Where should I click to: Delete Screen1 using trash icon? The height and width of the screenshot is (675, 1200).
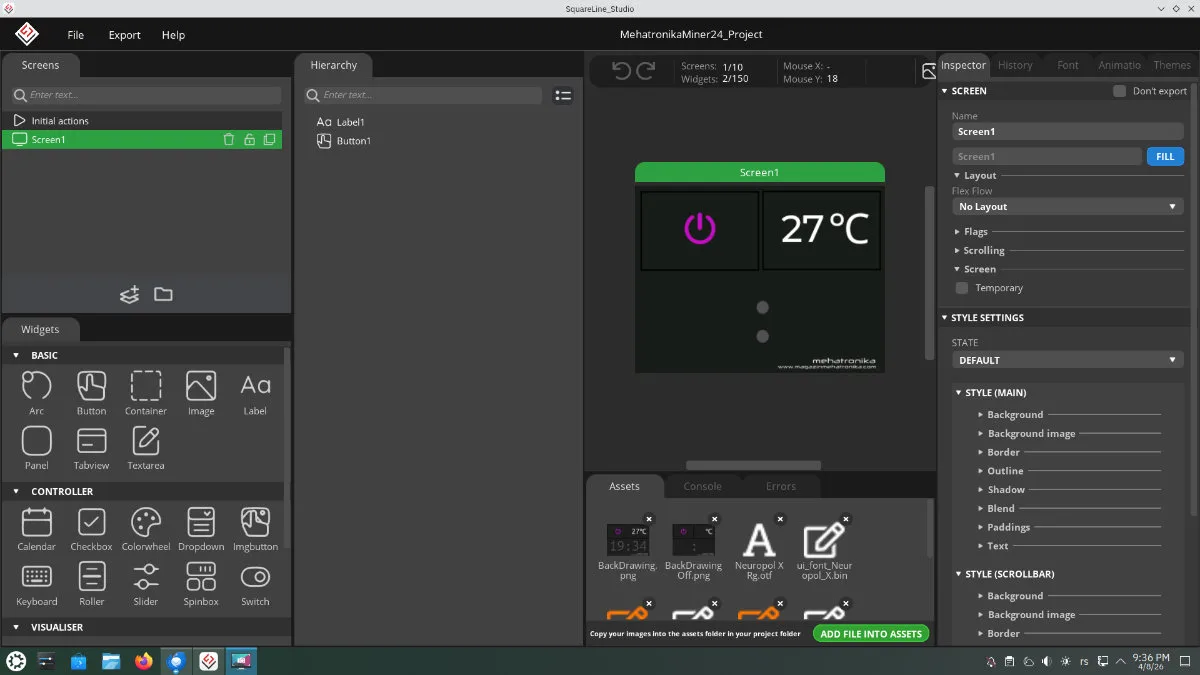pos(229,140)
